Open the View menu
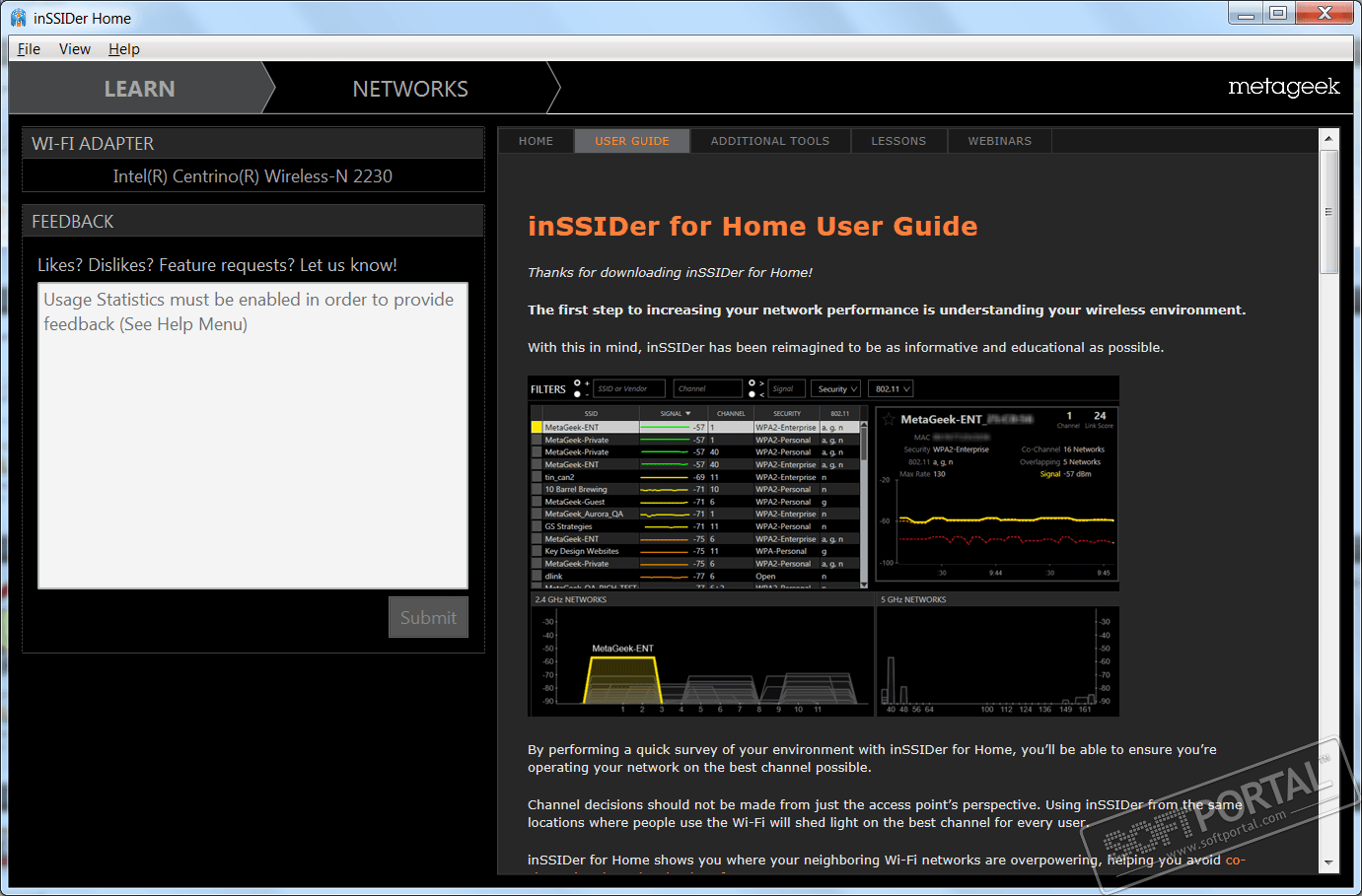 [x=75, y=49]
